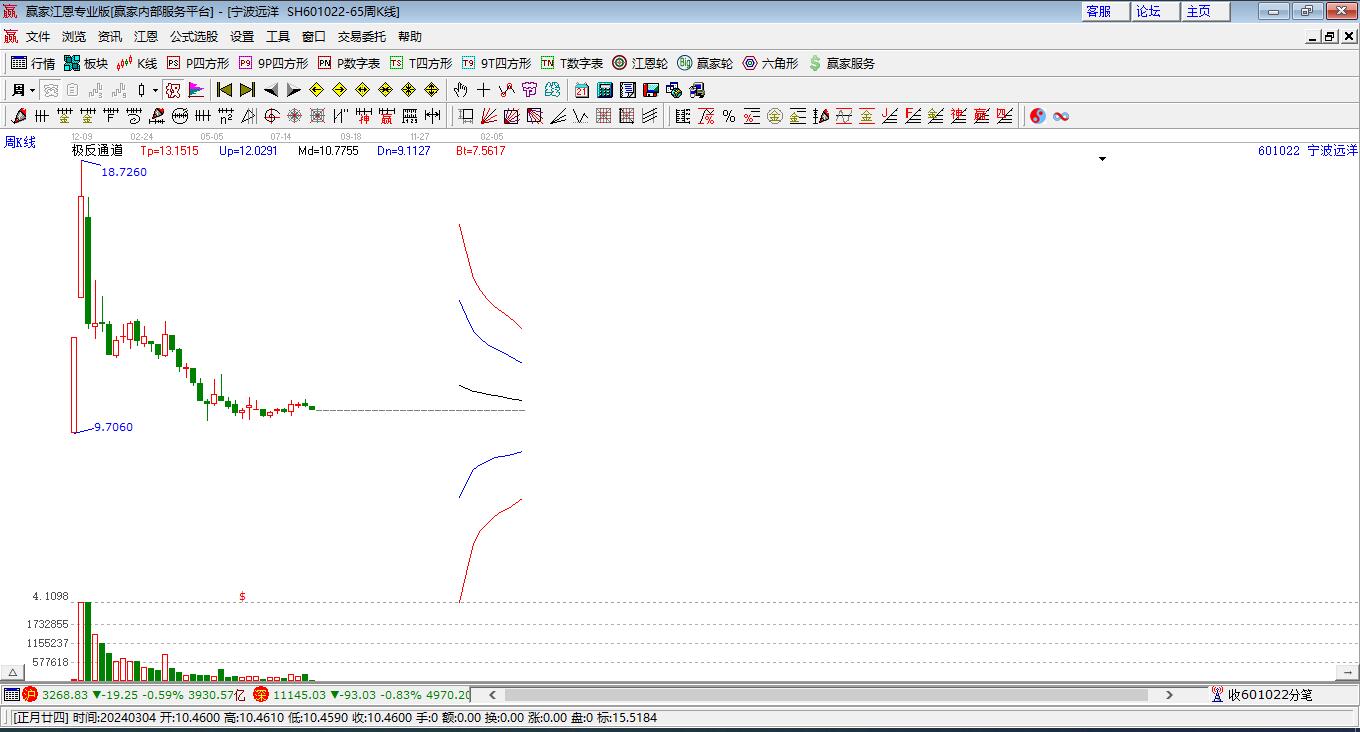The width and height of the screenshot is (1360, 732).
Task: Open the 行情 quotes view
Action: [33, 63]
